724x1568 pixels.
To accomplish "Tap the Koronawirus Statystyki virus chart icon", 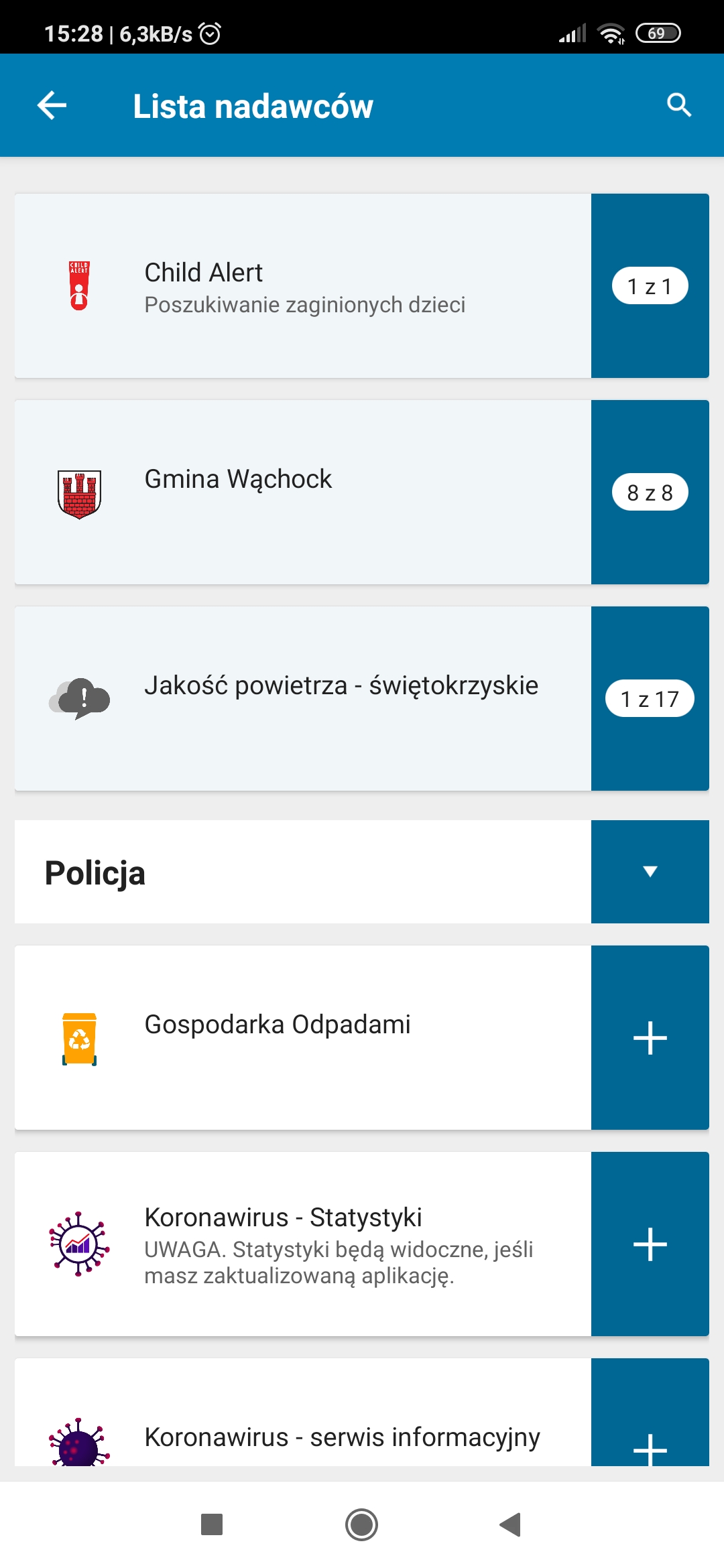I will click(79, 1244).
